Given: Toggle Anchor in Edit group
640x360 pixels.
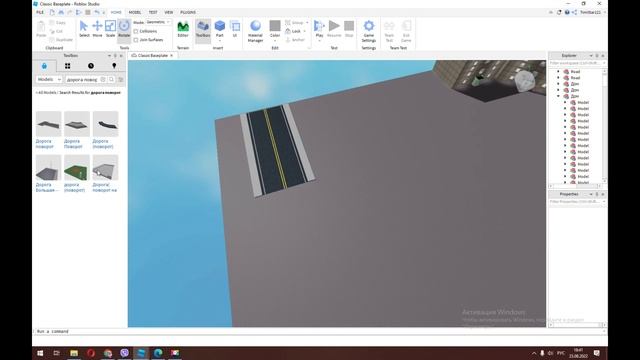Looking at the screenshot, I should (295, 40).
